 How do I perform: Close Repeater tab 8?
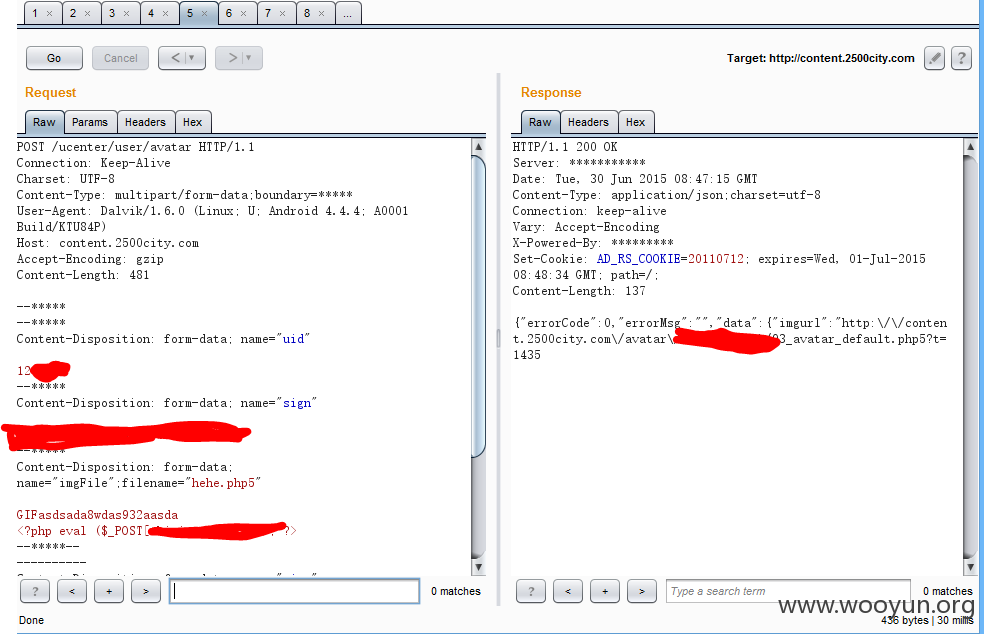click(x=321, y=13)
